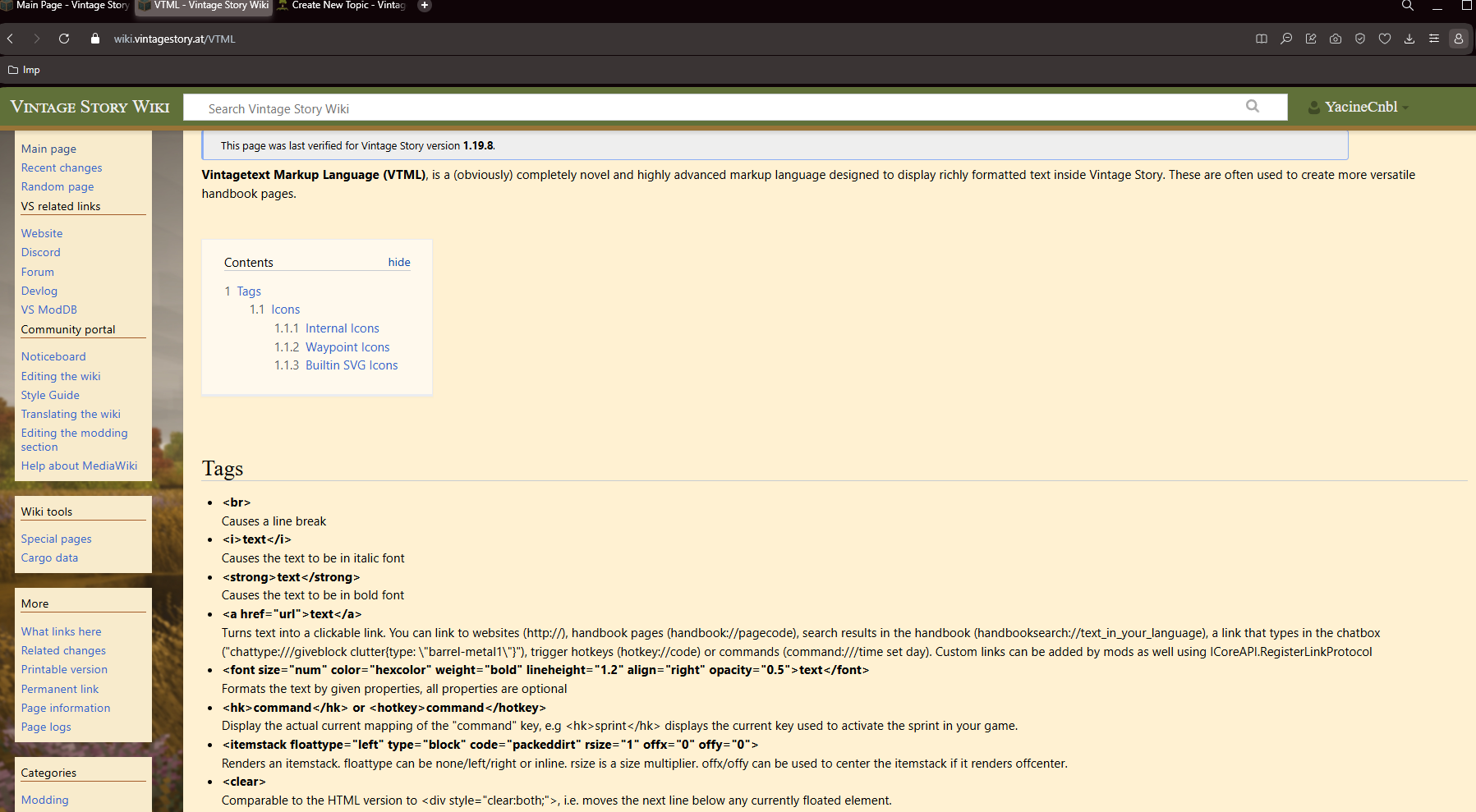Open the downloads panel icon
Viewport: 1476px width, 812px height.
pyautogui.click(x=1409, y=39)
